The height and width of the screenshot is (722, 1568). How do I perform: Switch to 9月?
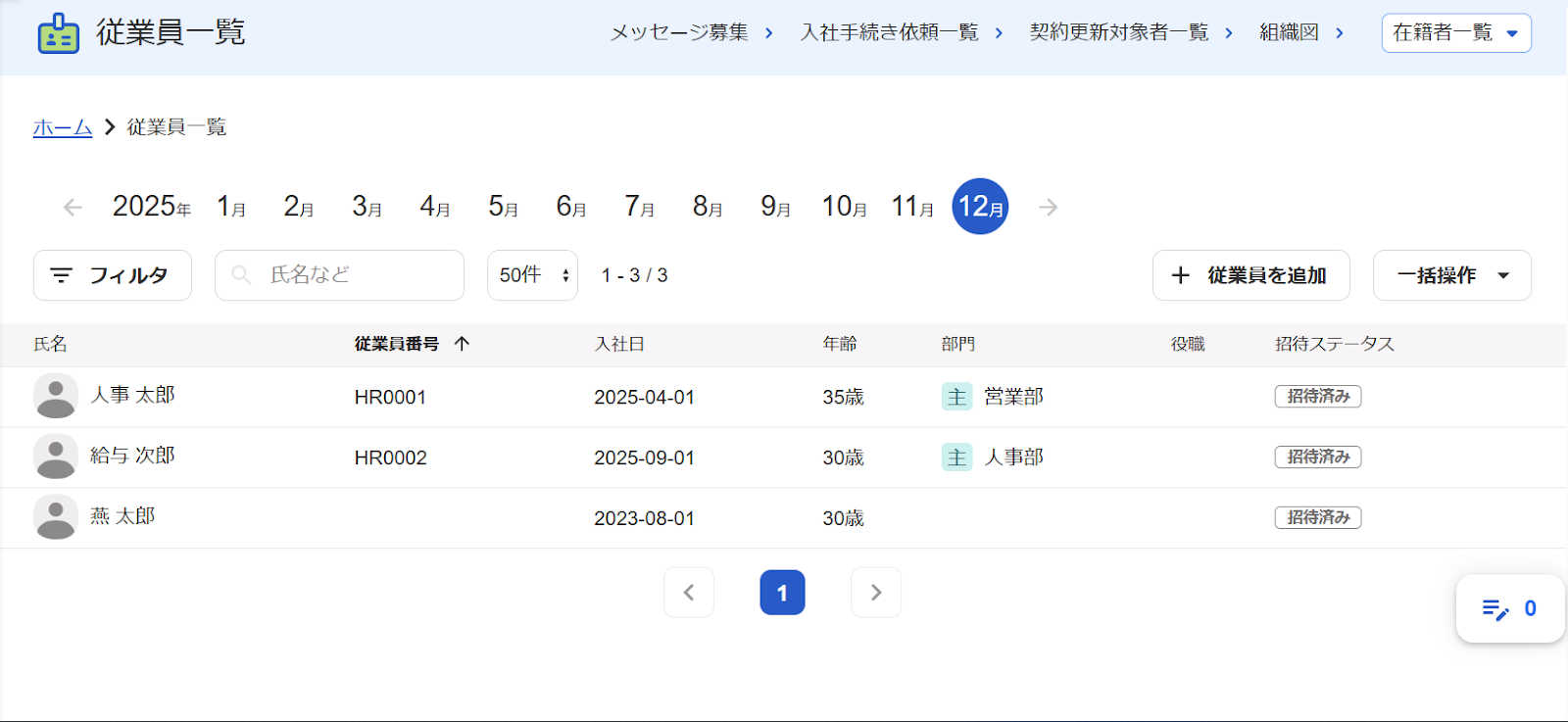click(776, 207)
